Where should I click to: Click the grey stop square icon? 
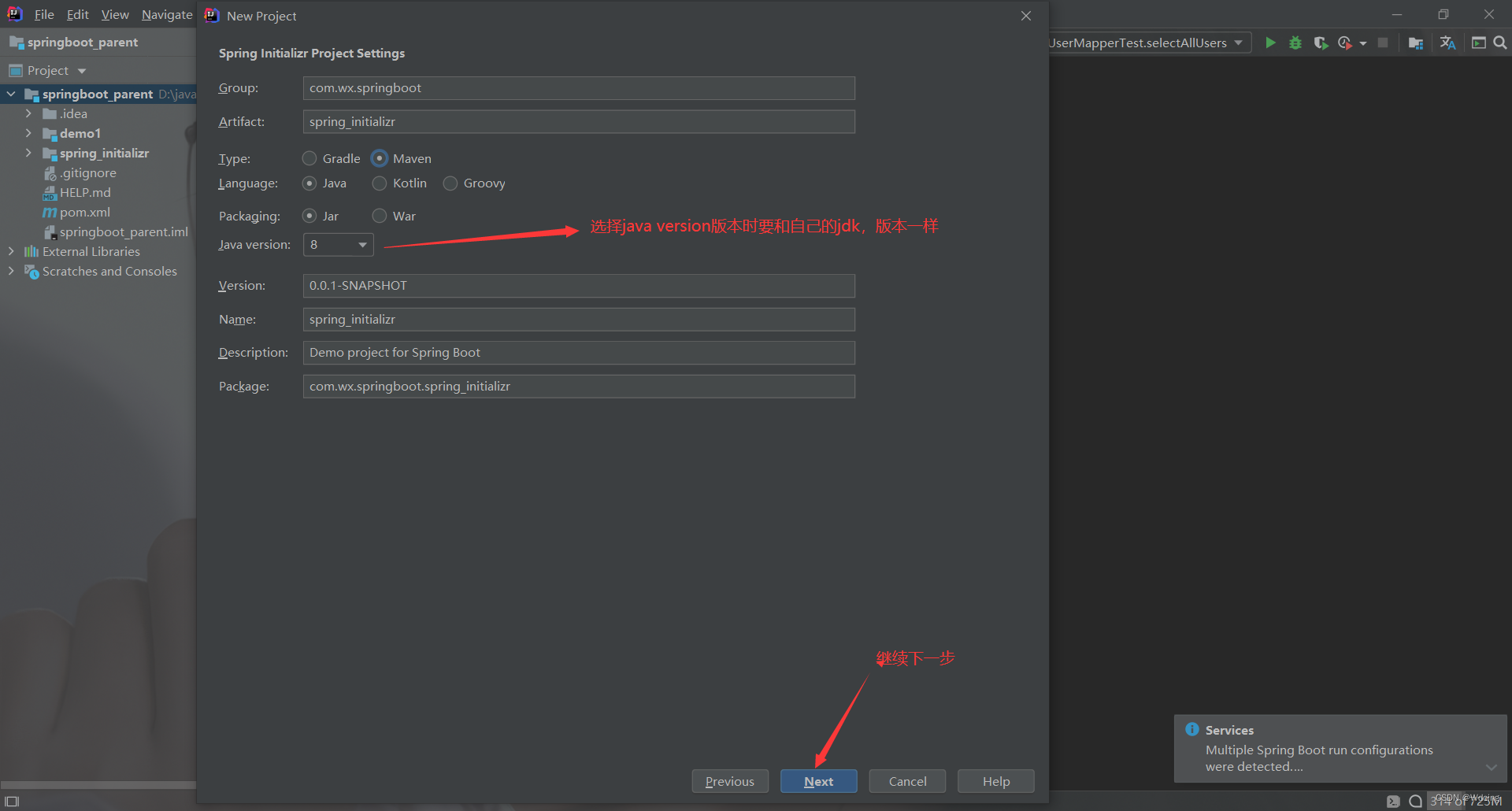pyautogui.click(x=1383, y=43)
